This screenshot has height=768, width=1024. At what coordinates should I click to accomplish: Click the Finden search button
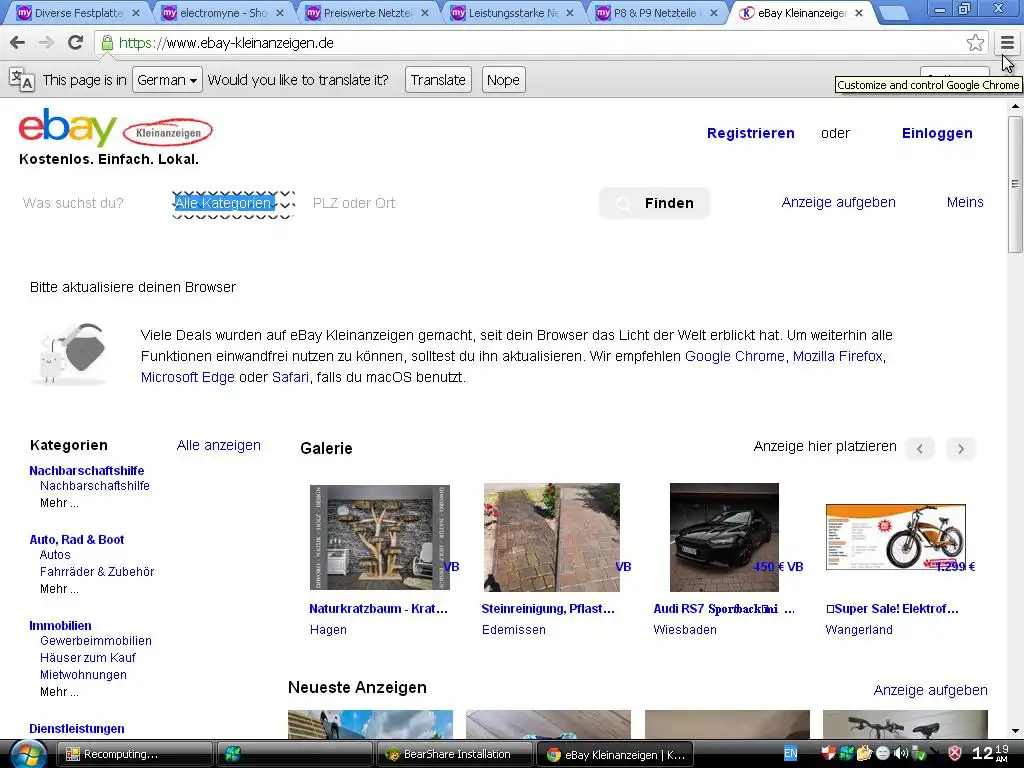pyautogui.click(x=654, y=203)
